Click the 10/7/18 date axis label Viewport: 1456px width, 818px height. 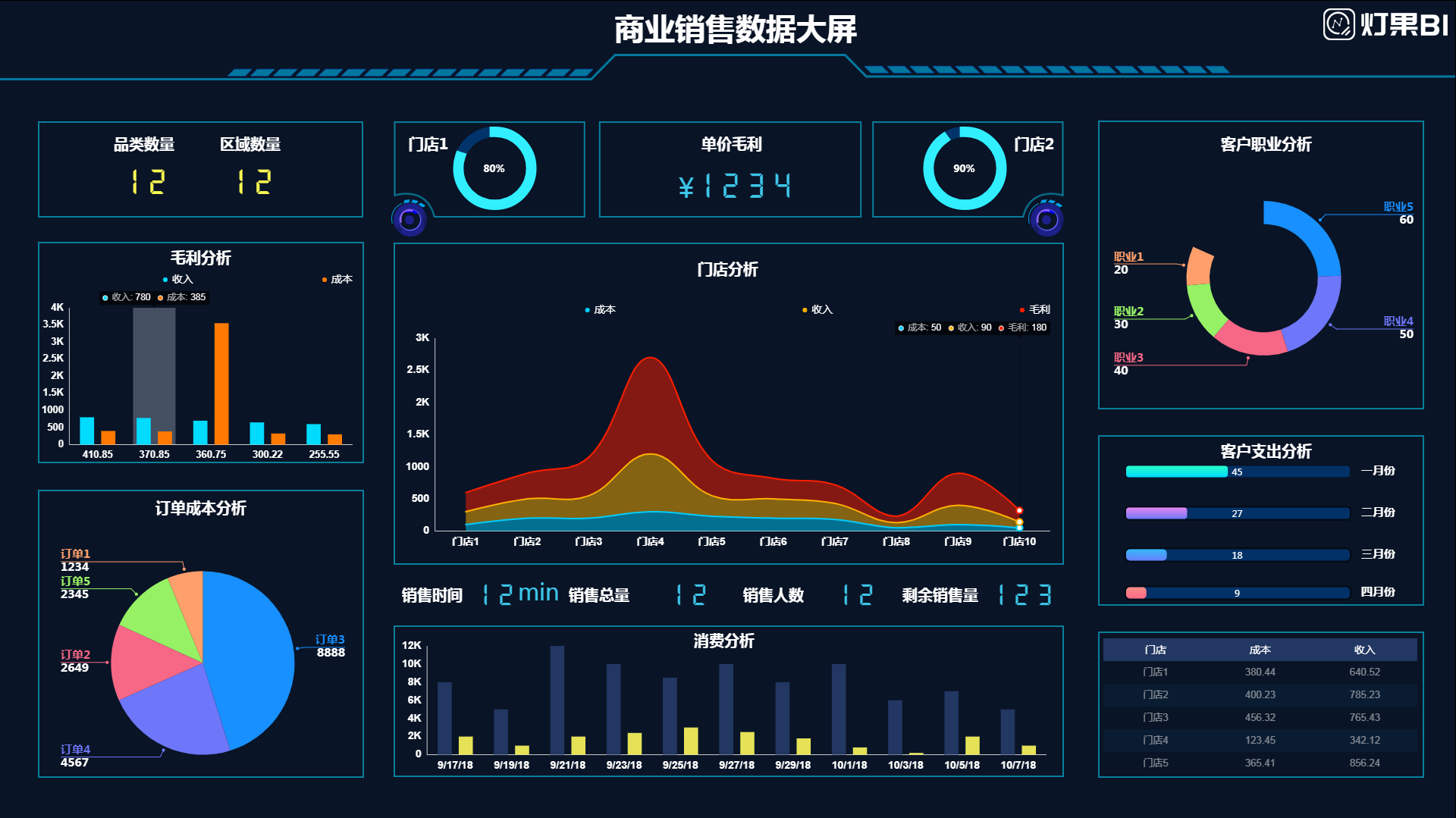[x=1018, y=765]
